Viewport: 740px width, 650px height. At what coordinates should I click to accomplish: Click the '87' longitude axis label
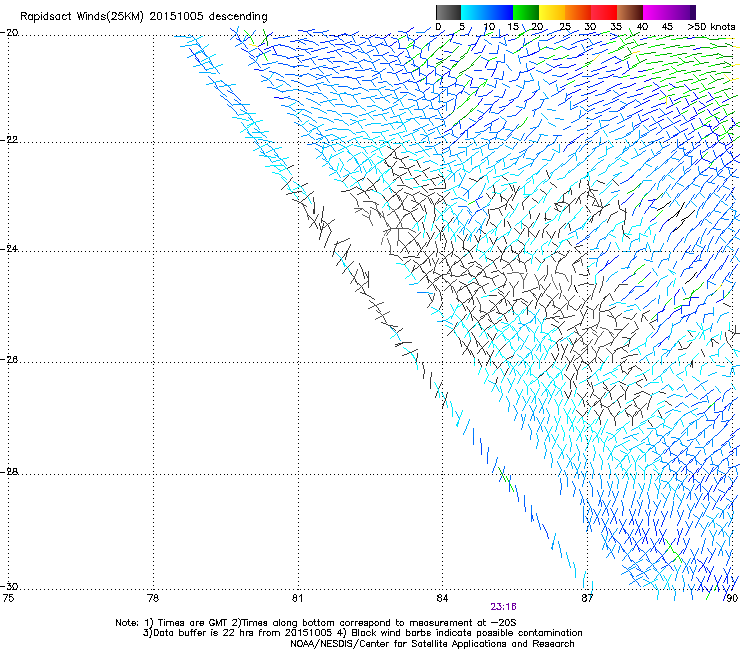pos(587,598)
